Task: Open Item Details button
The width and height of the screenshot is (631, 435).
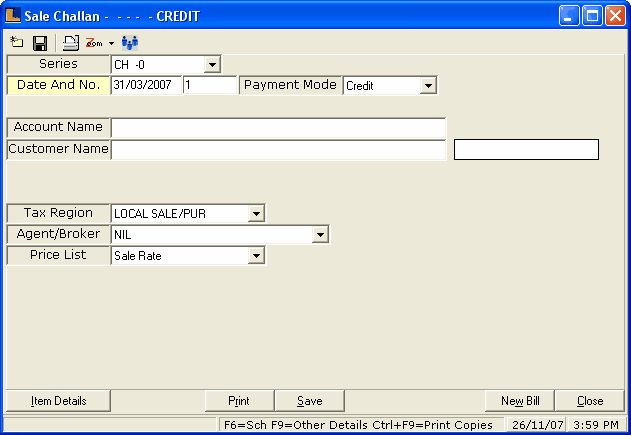Action: coord(58,401)
